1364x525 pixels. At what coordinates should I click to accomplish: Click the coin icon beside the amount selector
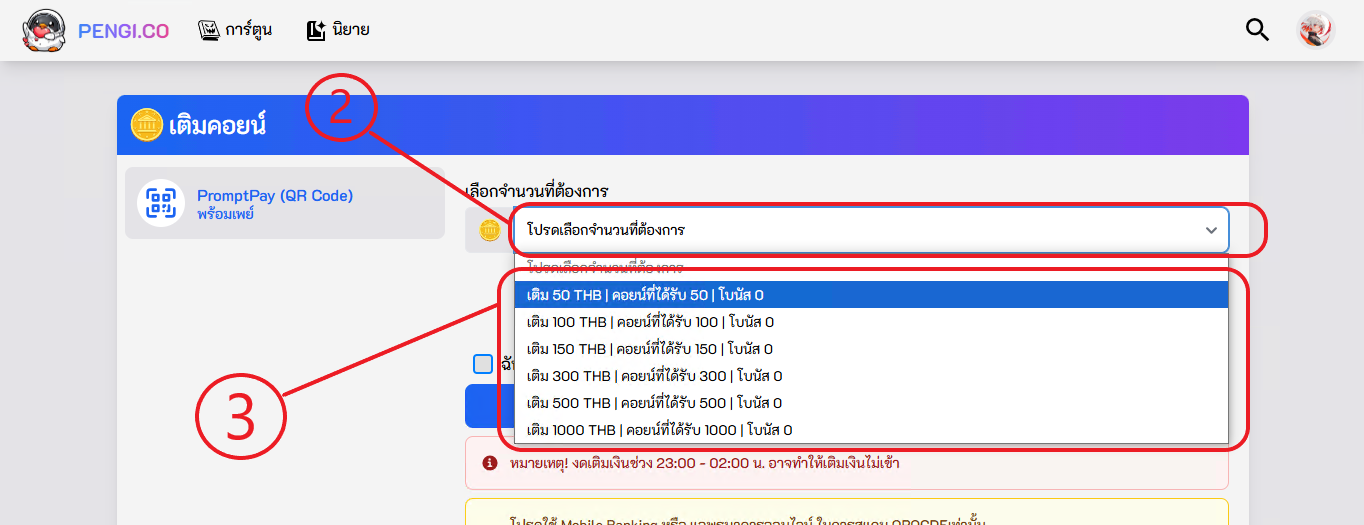489,231
